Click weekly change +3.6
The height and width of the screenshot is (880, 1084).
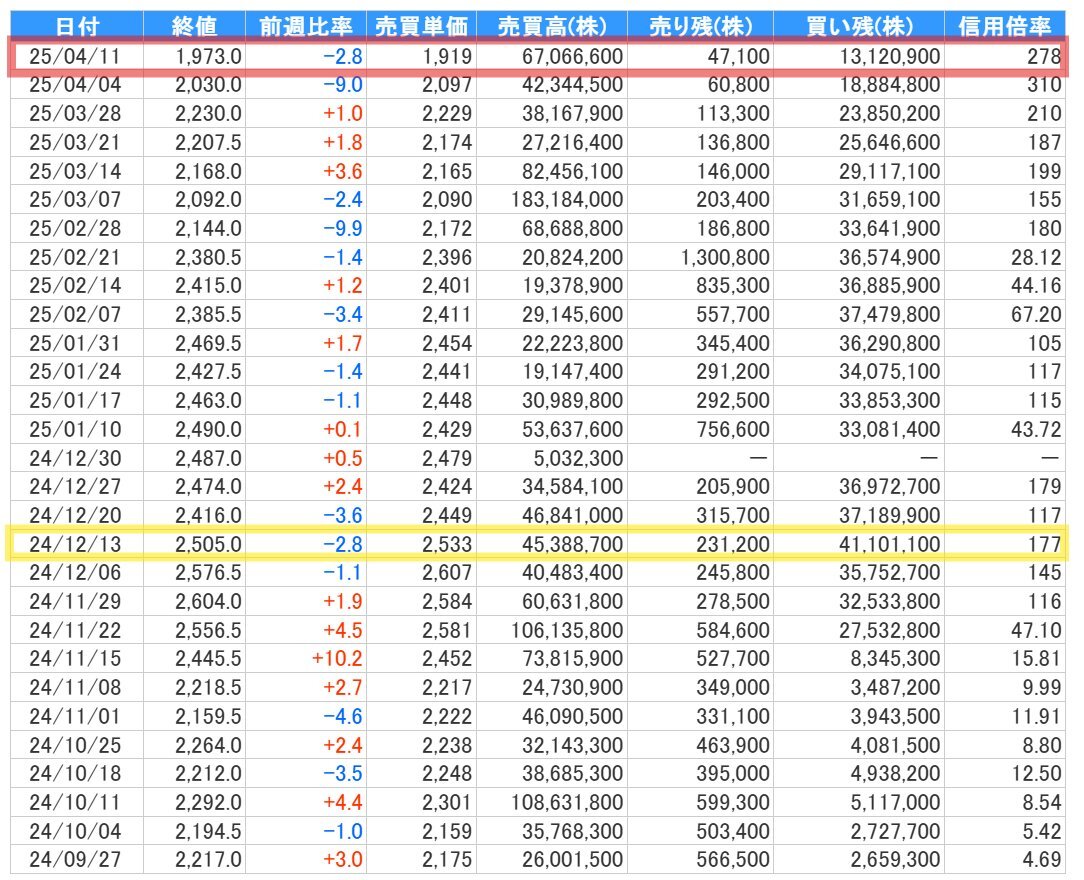[343, 171]
